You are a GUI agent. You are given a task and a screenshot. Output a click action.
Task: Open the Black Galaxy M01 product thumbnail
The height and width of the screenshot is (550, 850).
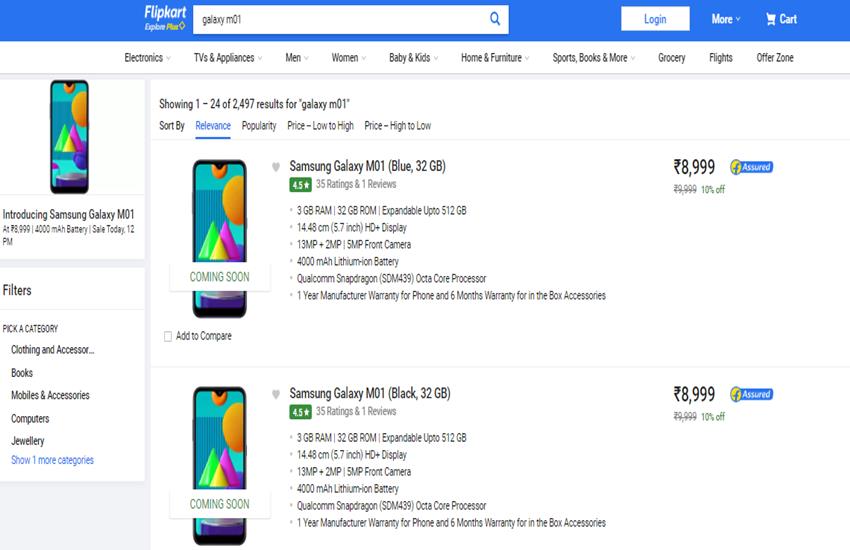click(220, 465)
